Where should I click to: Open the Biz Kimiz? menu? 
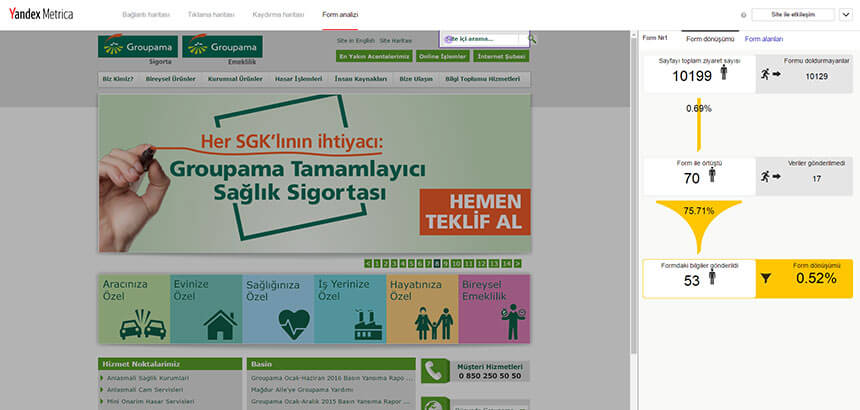pos(118,79)
